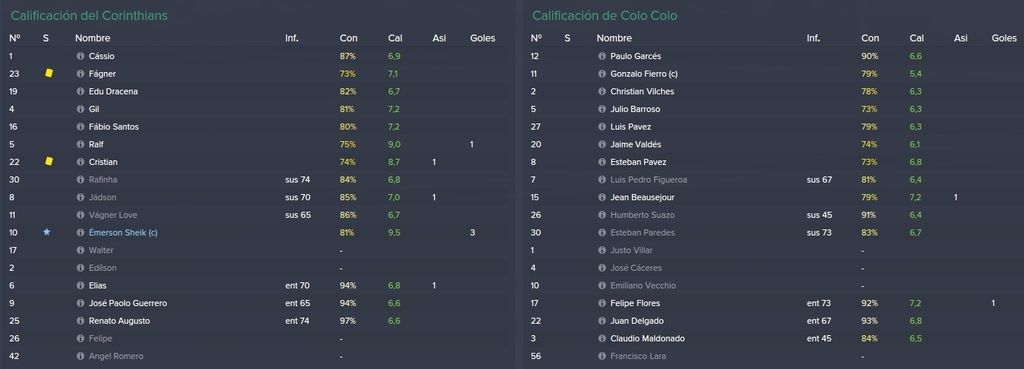This screenshot has width=1024, height=369.
Task: Click info icon beside Felipe Flores
Action: coord(602,303)
